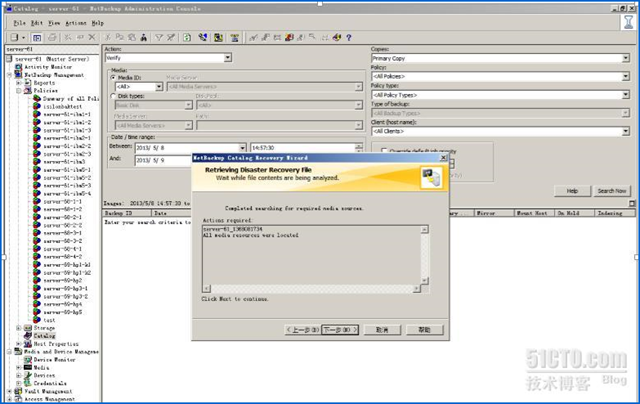The width and height of the screenshot is (640, 404).
Task: Open the Media ID <All> dropdown
Action: (x=159, y=87)
